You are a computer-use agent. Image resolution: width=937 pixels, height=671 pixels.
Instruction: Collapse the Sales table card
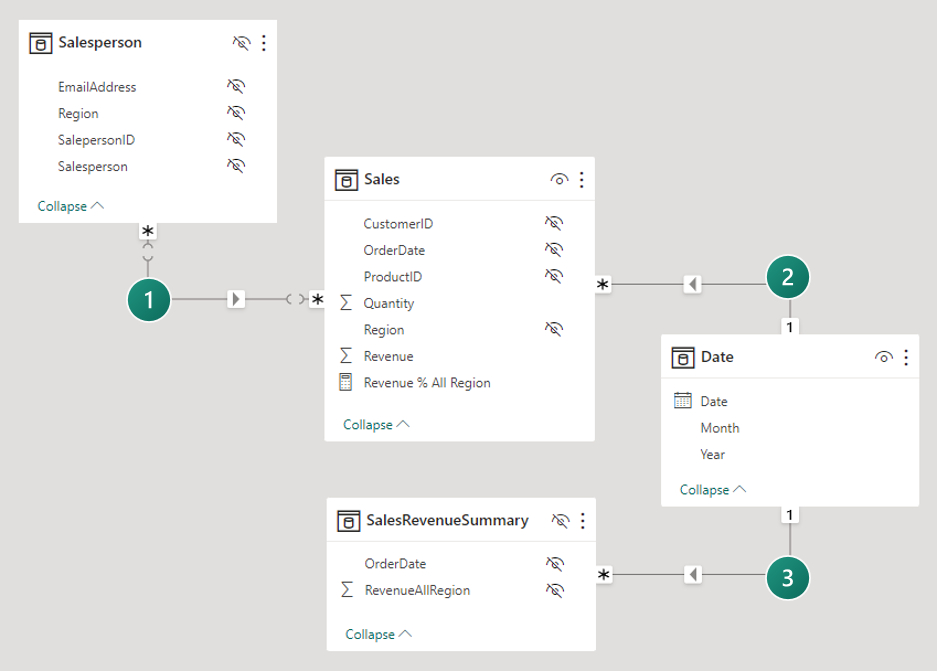376,424
